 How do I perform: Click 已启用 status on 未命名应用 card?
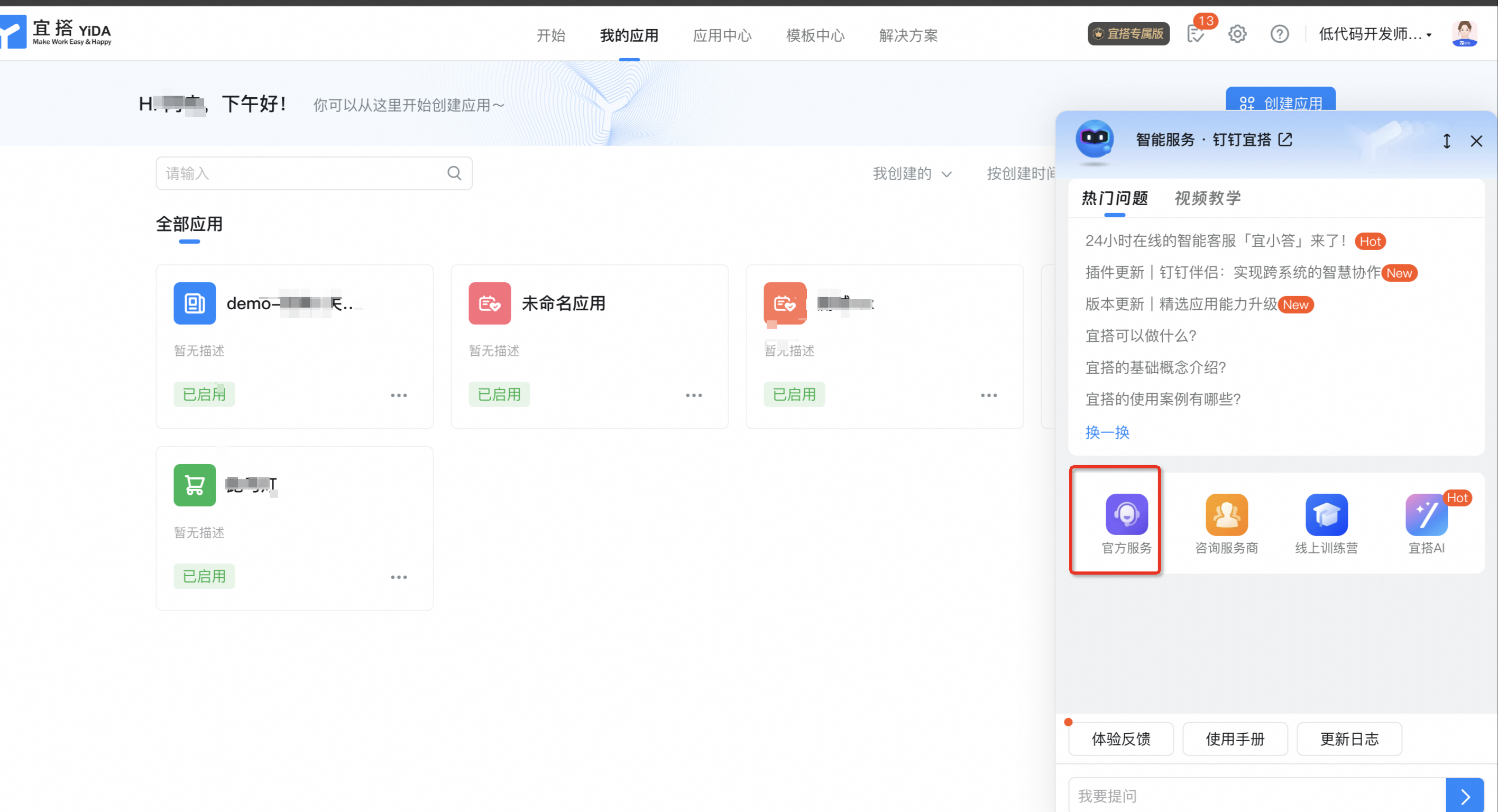pyautogui.click(x=499, y=395)
